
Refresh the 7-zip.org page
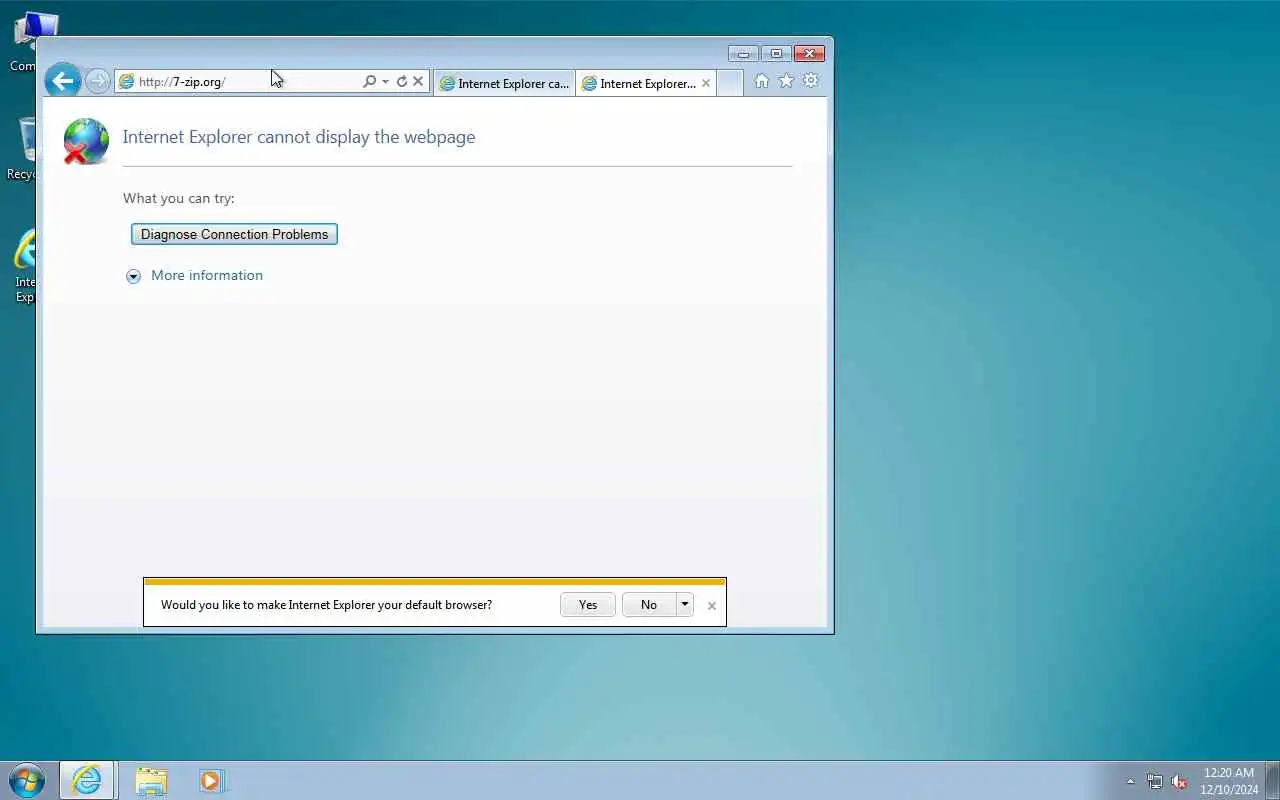(x=402, y=82)
